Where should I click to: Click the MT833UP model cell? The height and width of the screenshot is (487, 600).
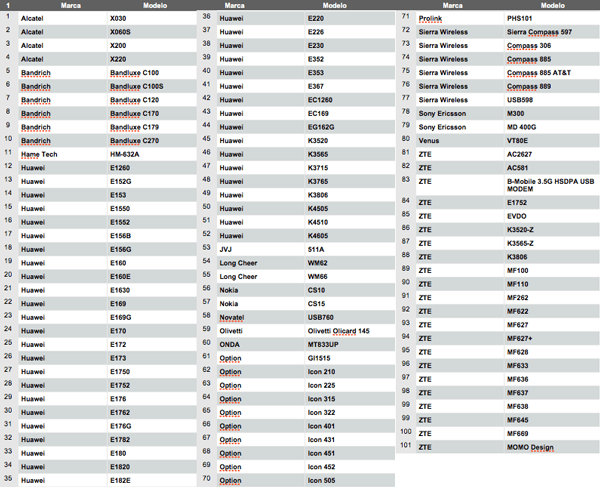350,344
